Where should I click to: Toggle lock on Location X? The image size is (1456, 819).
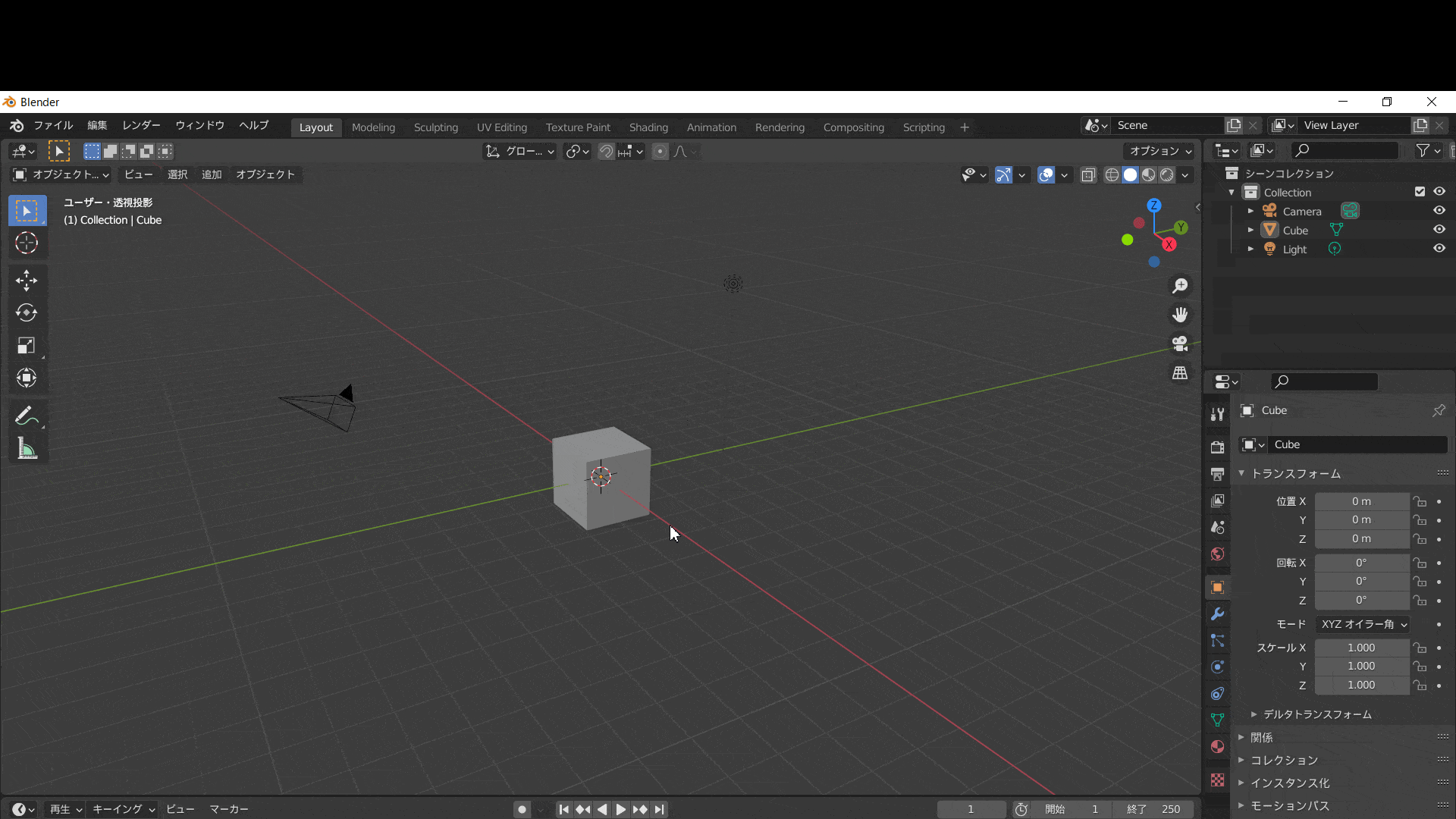click(x=1420, y=501)
